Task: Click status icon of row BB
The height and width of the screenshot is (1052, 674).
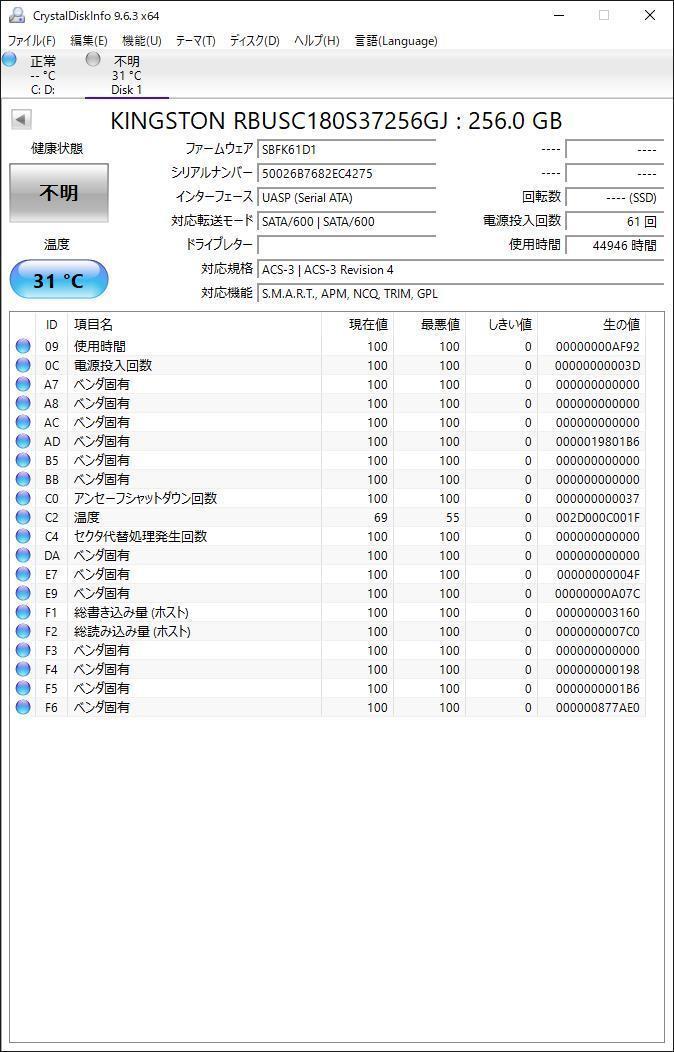Action: (23, 479)
